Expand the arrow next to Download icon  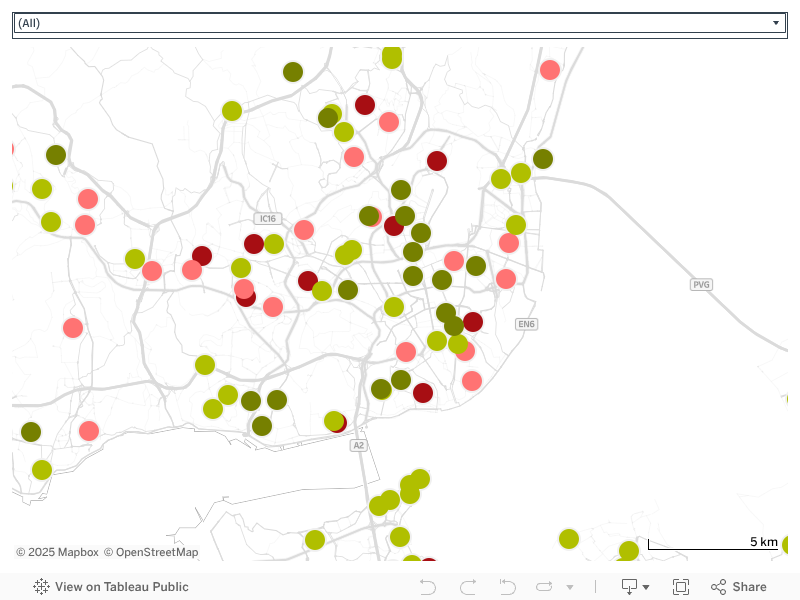(646, 587)
